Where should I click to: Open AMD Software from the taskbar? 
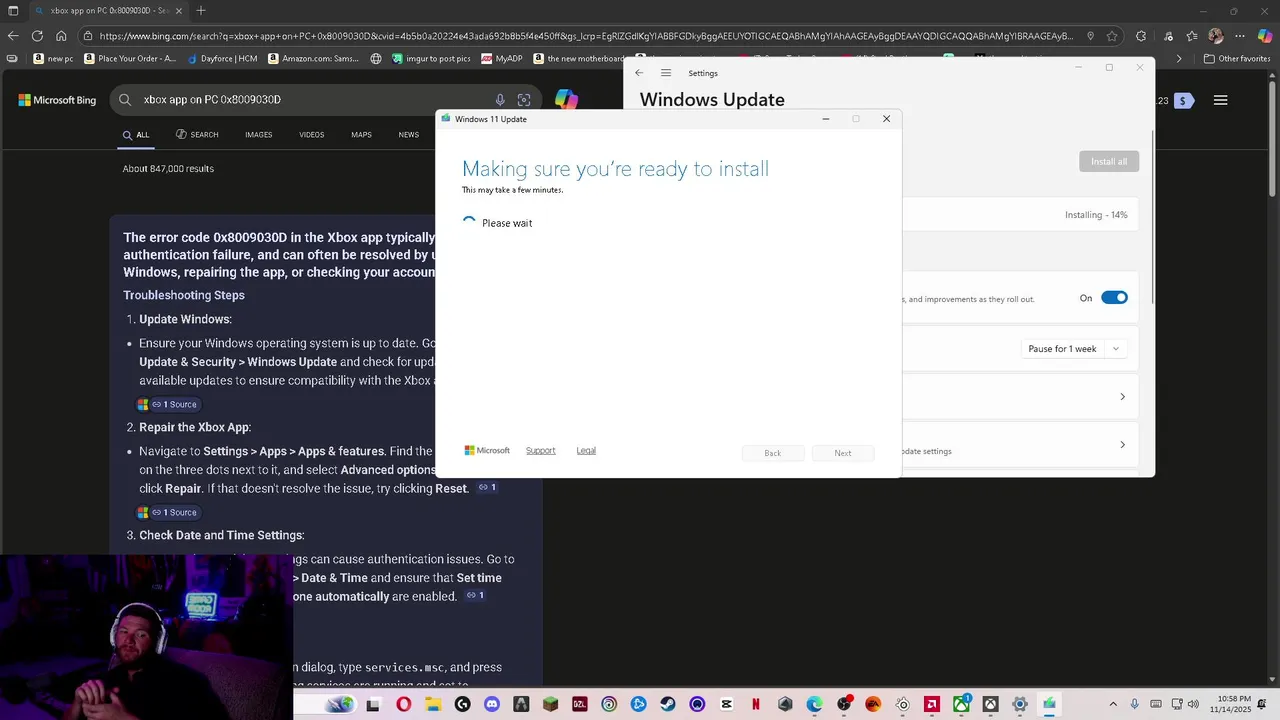click(932, 704)
